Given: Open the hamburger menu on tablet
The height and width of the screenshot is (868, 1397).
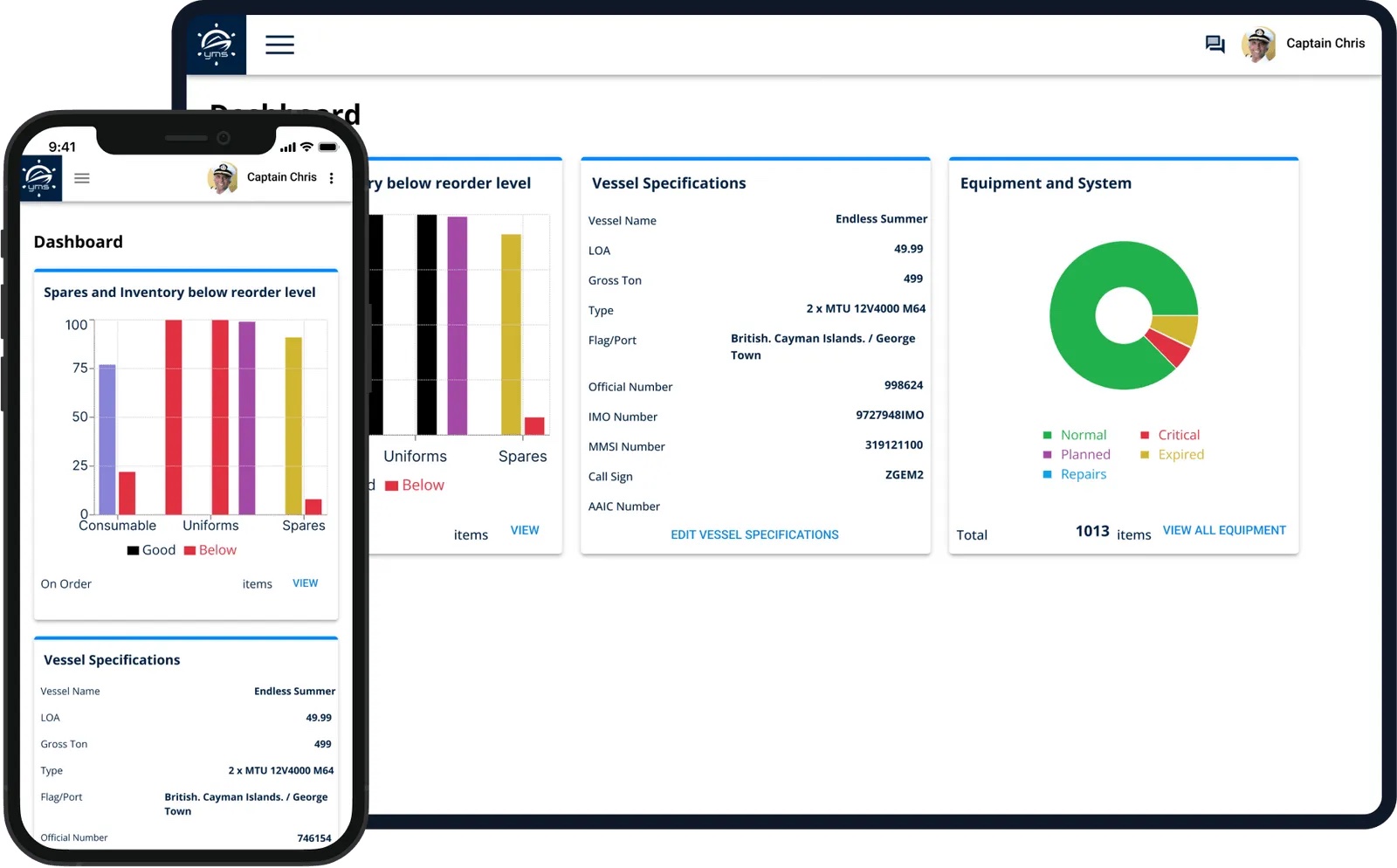Looking at the screenshot, I should (x=279, y=45).
